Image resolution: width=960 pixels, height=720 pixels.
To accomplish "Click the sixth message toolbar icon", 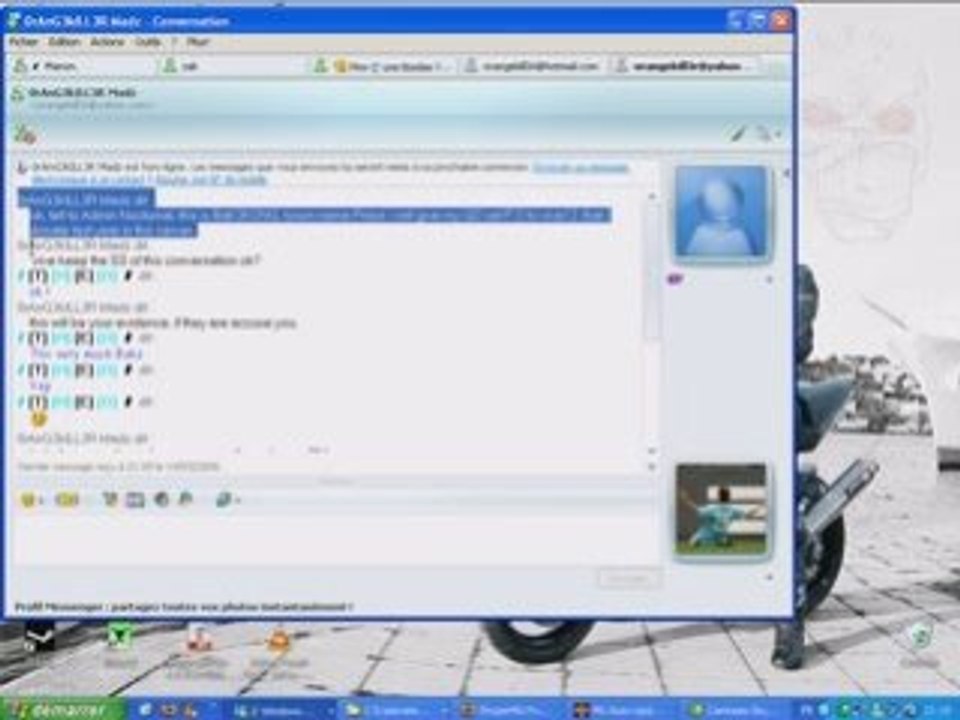I will click(x=186, y=500).
